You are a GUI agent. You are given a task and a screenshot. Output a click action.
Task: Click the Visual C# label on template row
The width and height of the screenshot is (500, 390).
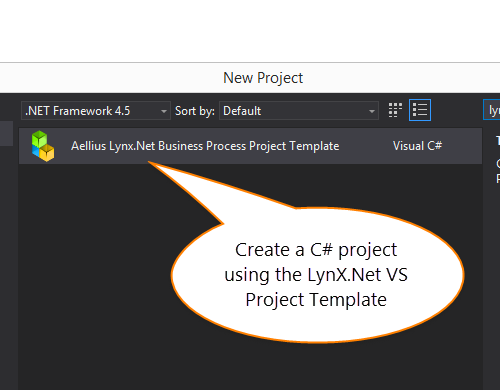tap(417, 146)
